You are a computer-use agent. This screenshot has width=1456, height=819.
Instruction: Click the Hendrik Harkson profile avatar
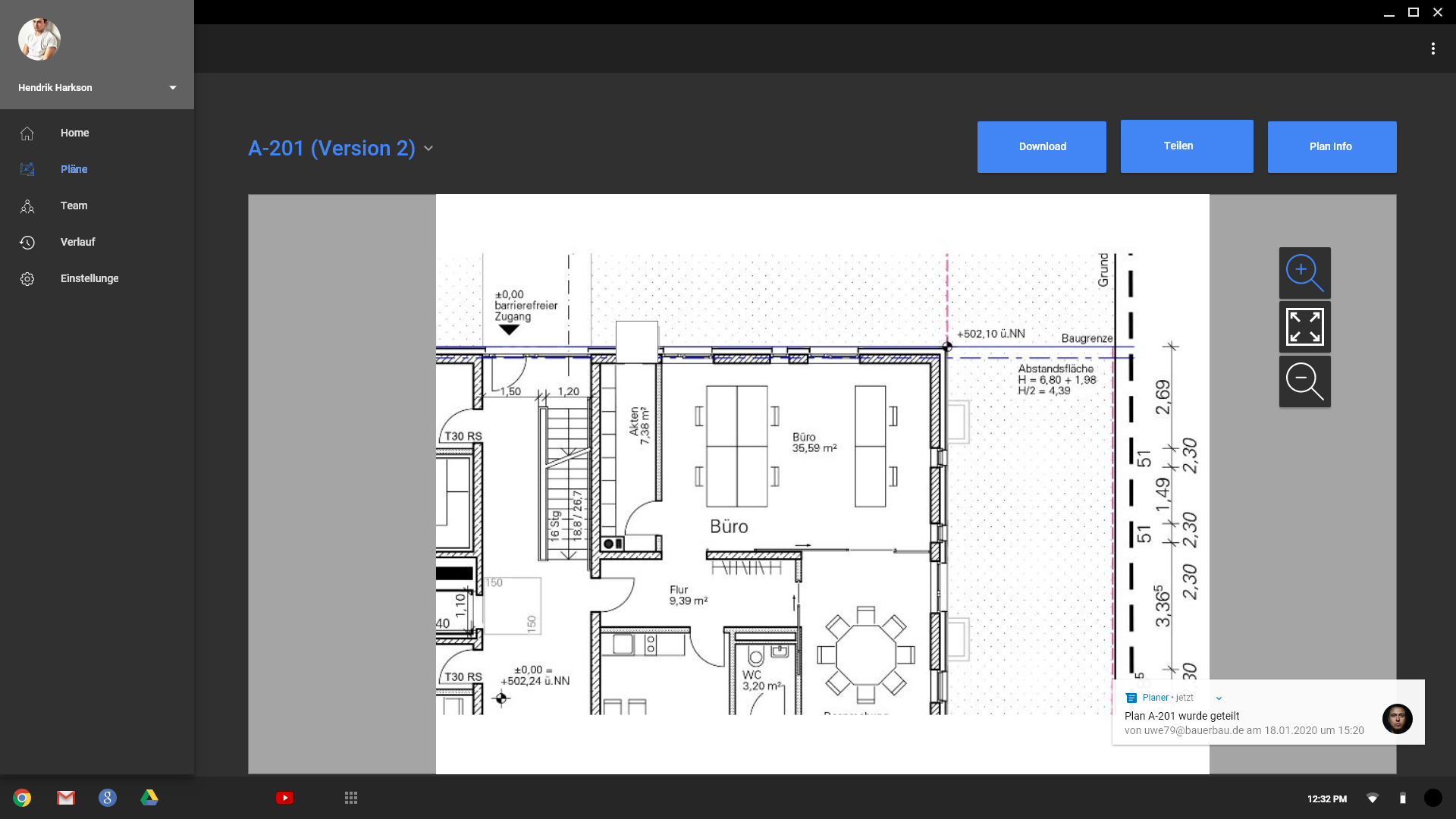coord(39,39)
